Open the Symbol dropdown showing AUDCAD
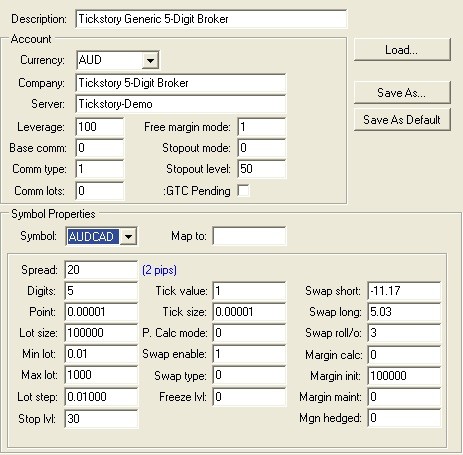The image size is (463, 455). click(101, 236)
